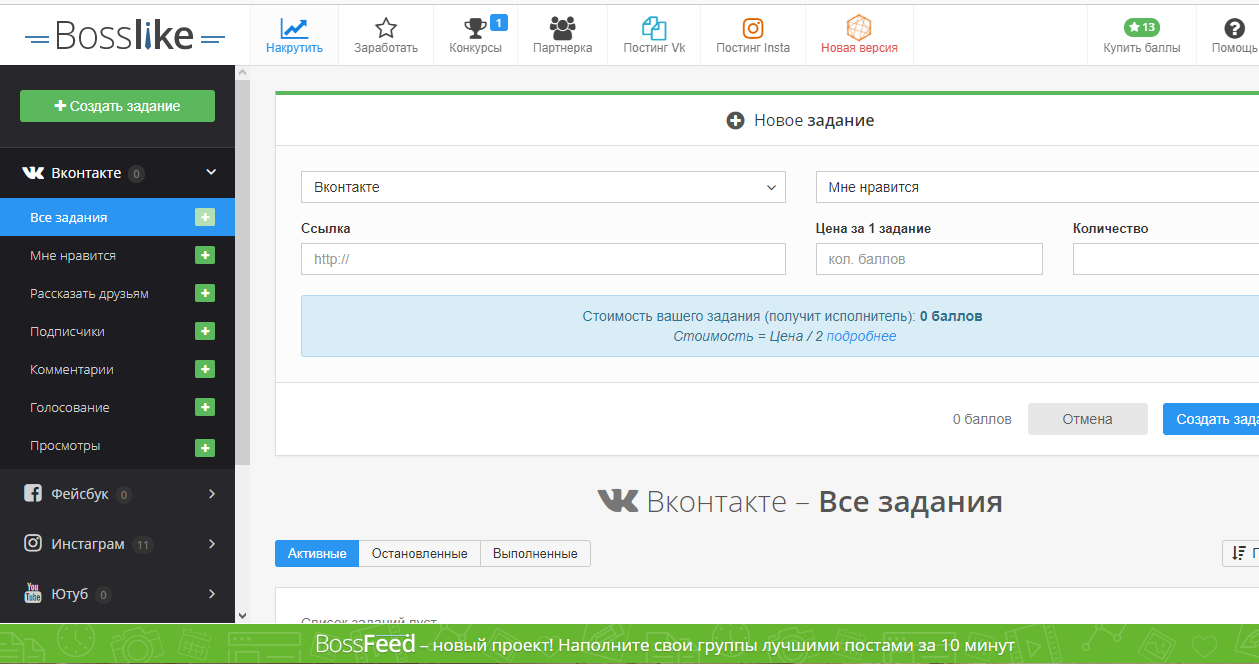The height and width of the screenshot is (664, 1259).
Task: Click plus icon next to Голосование
Action: [x=205, y=407]
